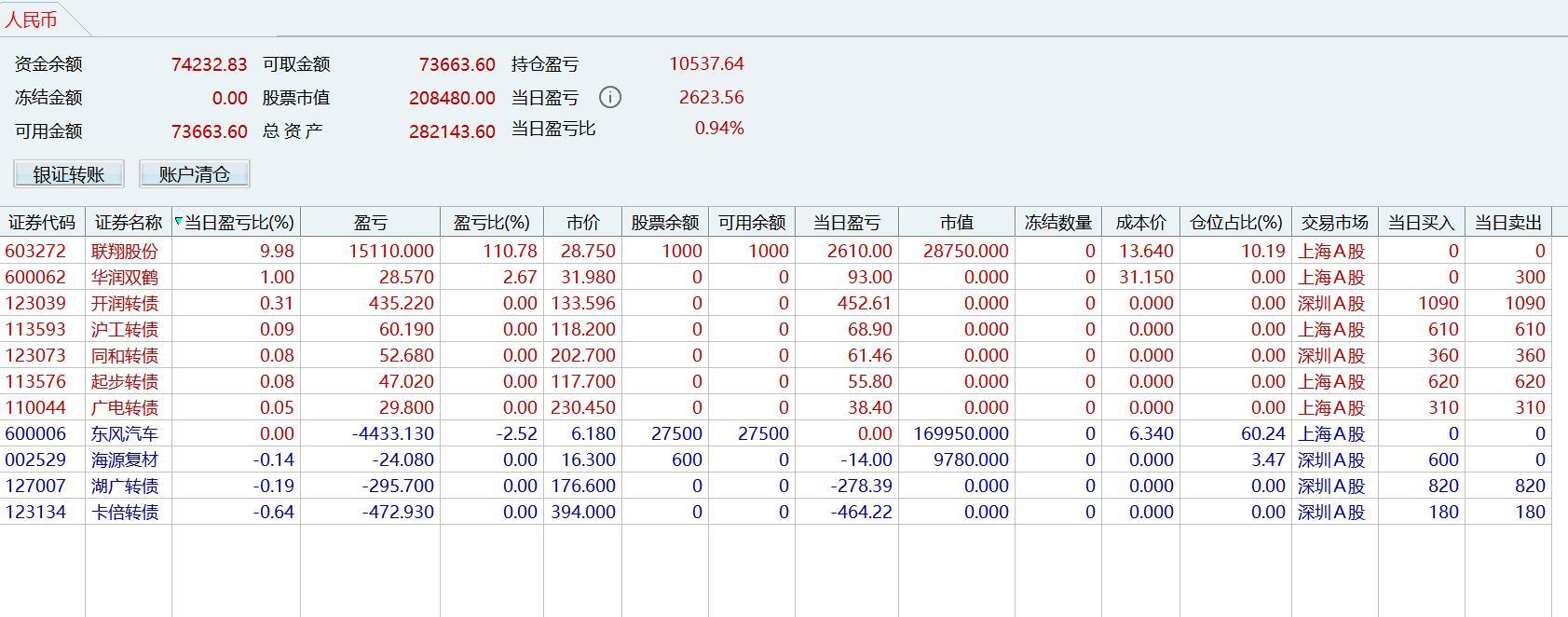Click the 市价 column header
This screenshot has height=617, width=1568.
pos(583,222)
